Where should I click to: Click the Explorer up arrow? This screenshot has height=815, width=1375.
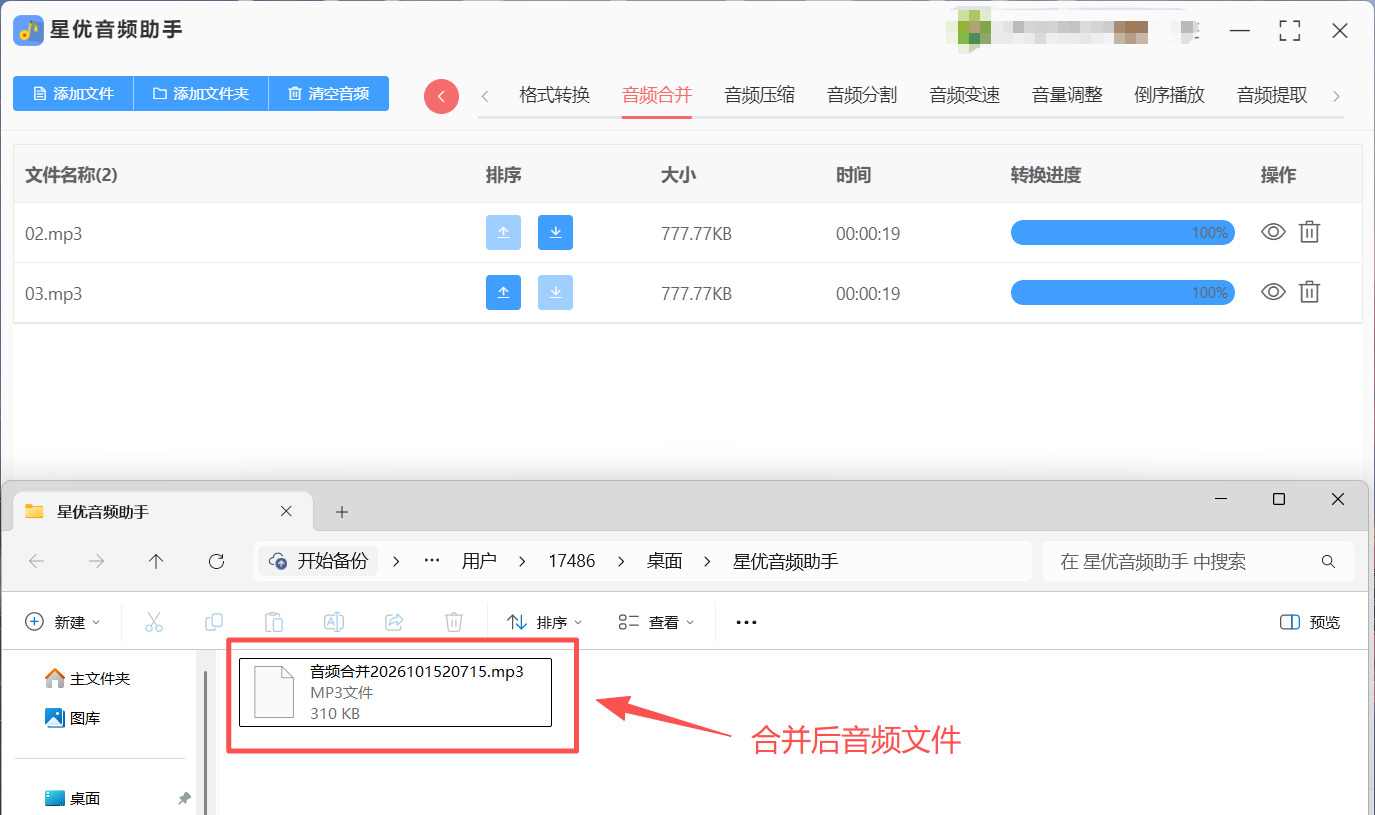[x=156, y=561]
